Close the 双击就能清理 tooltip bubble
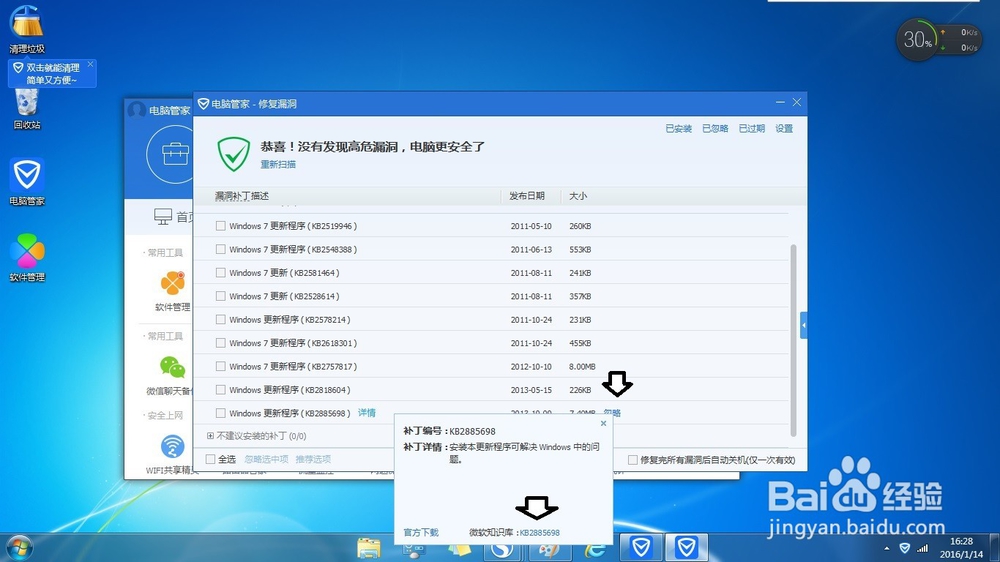 91,64
